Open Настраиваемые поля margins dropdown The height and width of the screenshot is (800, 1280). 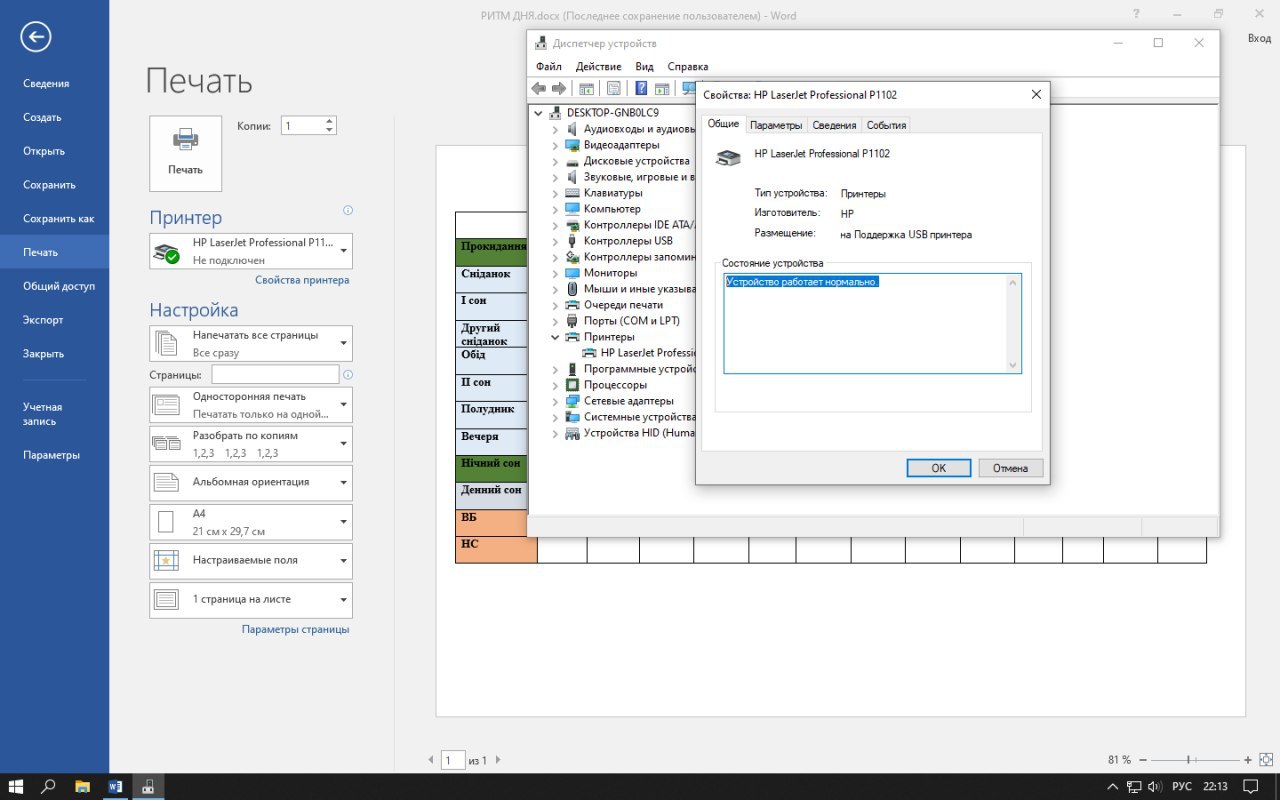251,560
